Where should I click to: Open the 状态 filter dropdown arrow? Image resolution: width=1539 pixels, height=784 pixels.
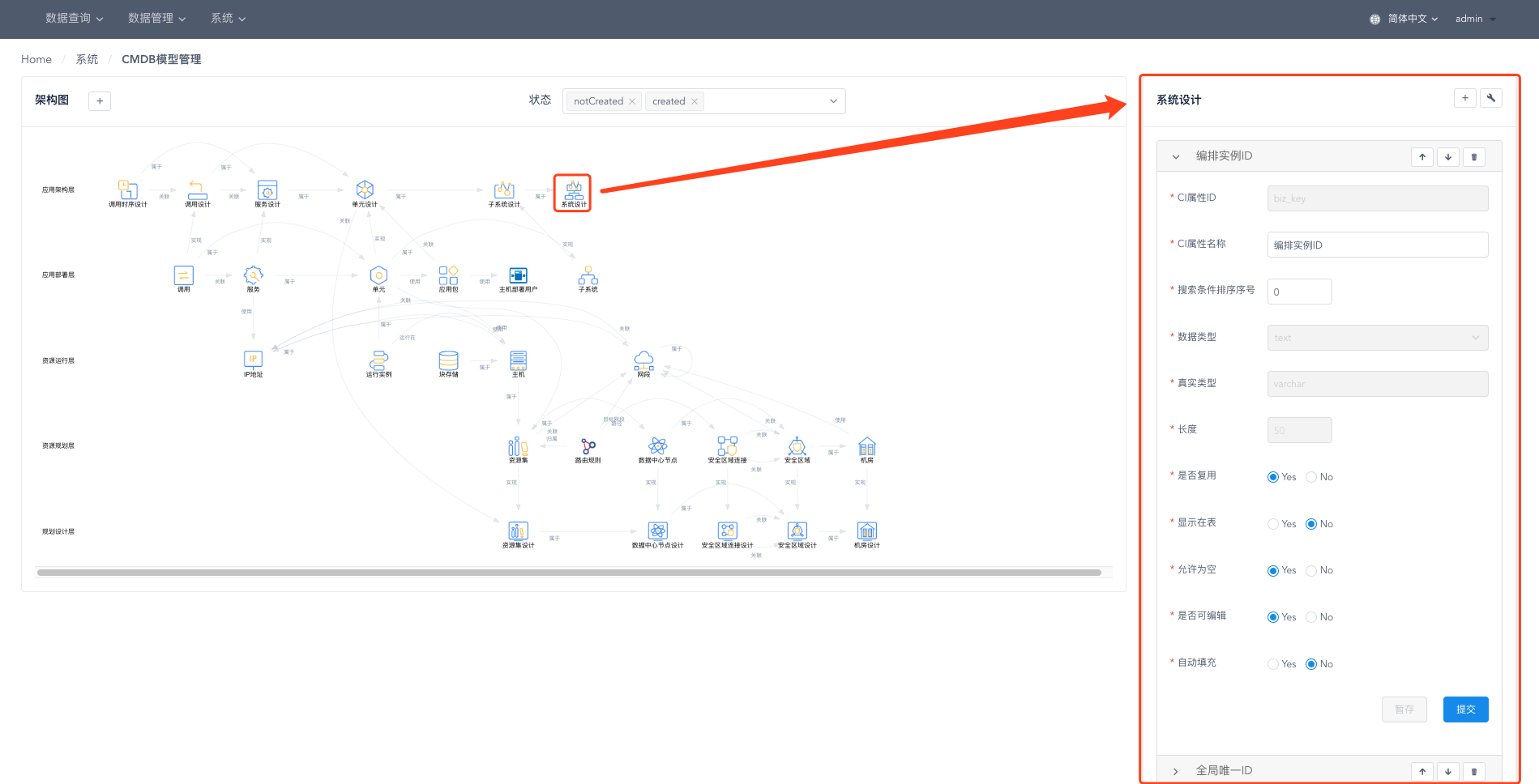point(833,101)
